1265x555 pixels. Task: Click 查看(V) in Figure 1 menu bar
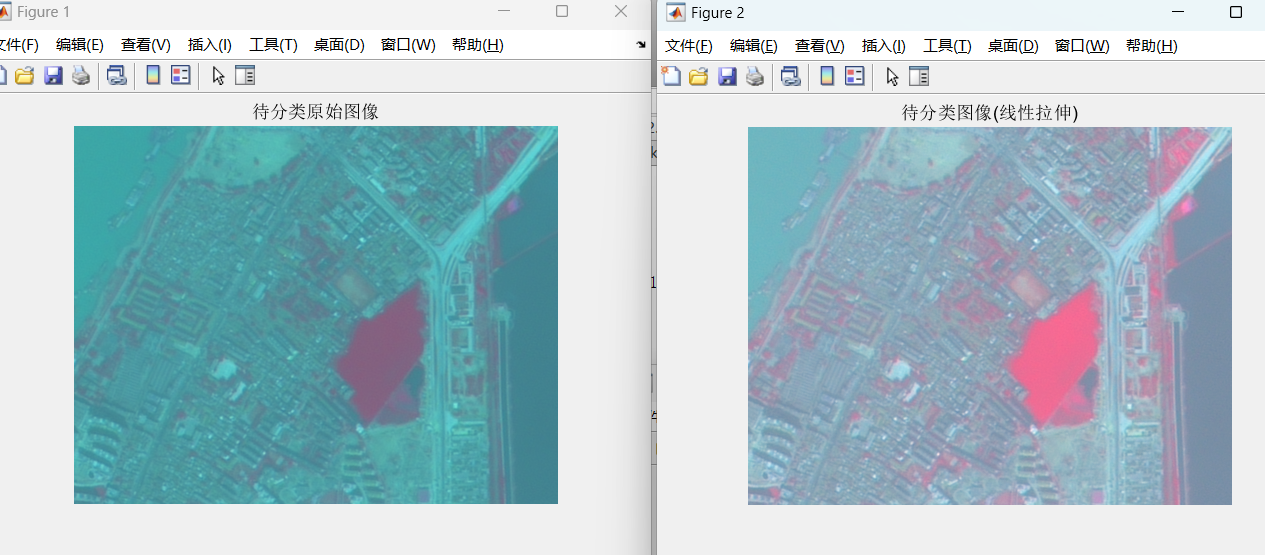coord(145,45)
